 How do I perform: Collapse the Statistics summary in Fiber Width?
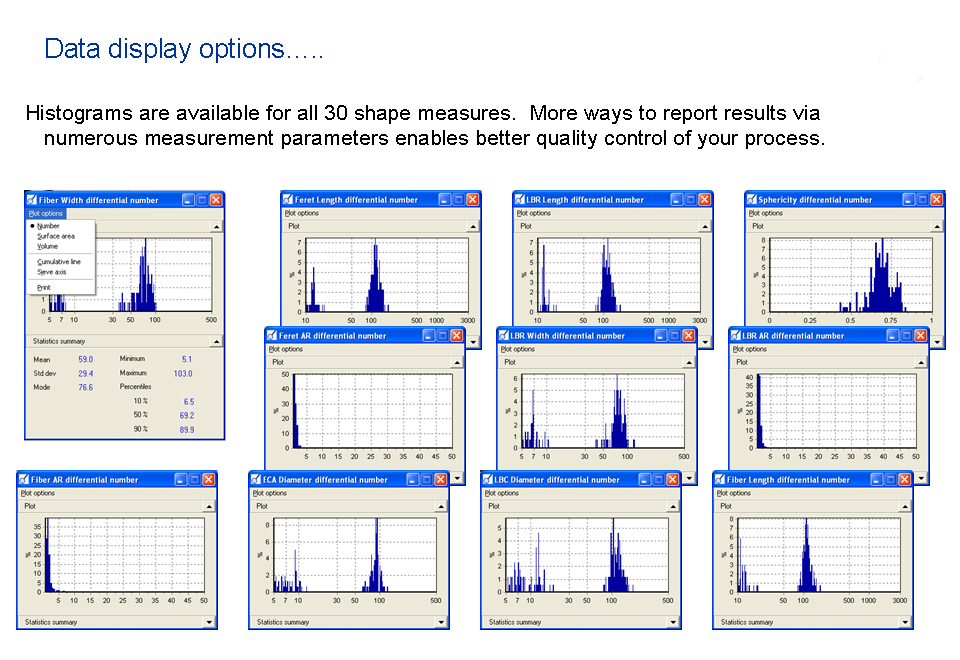(216, 342)
